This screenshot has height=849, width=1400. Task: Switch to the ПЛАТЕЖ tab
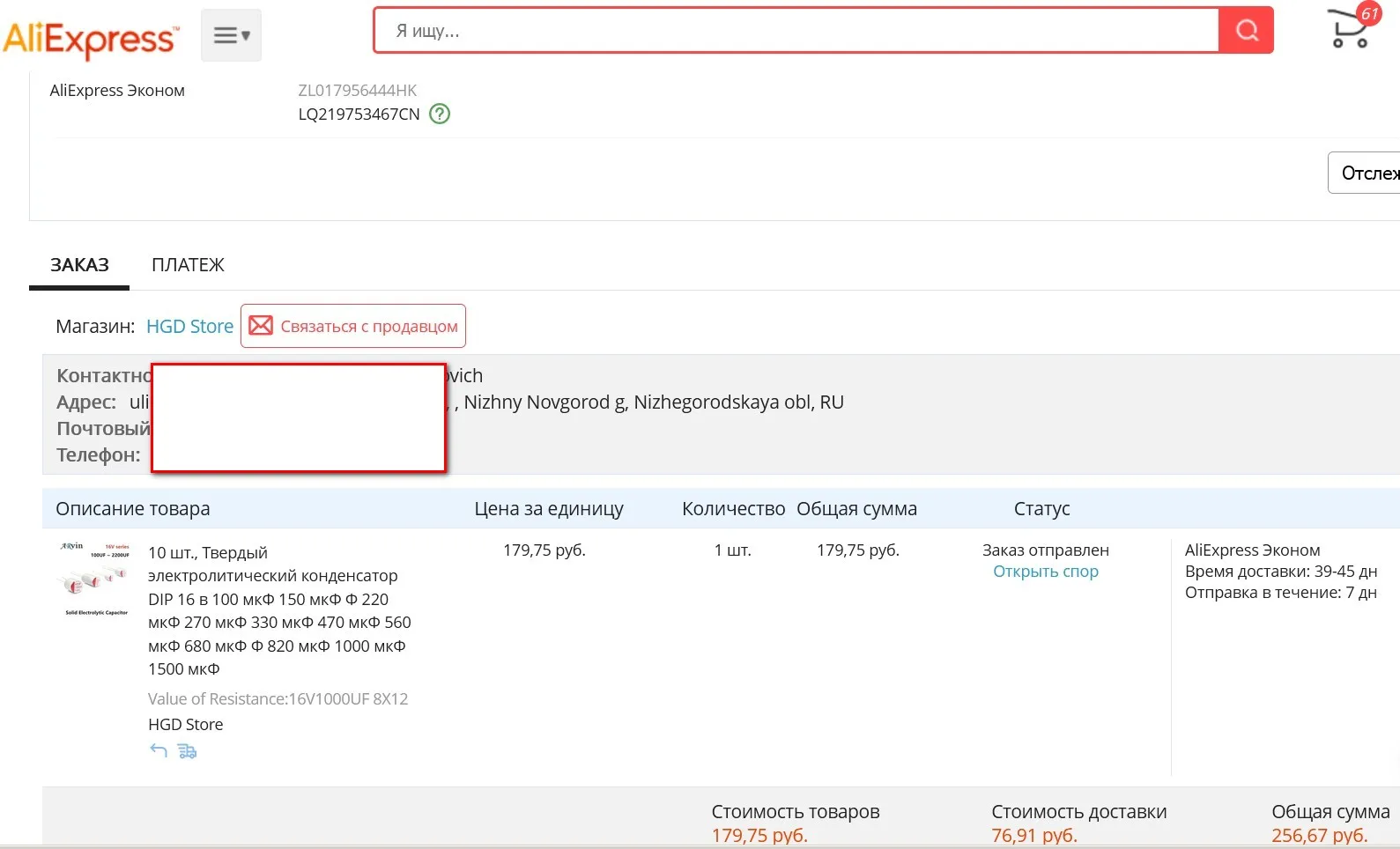click(188, 265)
